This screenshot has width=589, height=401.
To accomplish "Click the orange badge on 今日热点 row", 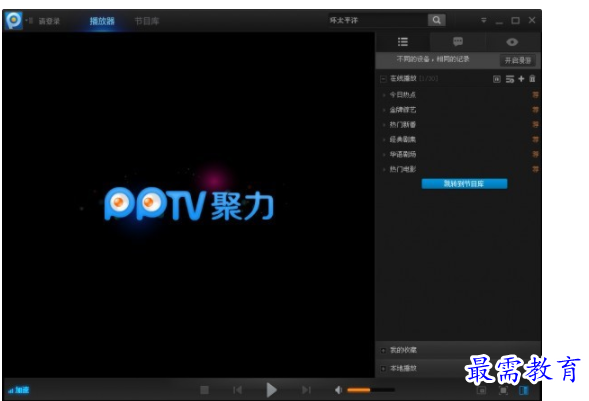I will tap(535, 95).
